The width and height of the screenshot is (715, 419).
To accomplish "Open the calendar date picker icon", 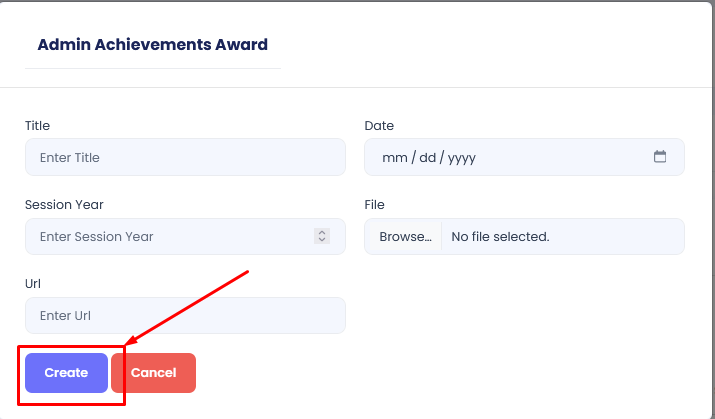I will (660, 157).
